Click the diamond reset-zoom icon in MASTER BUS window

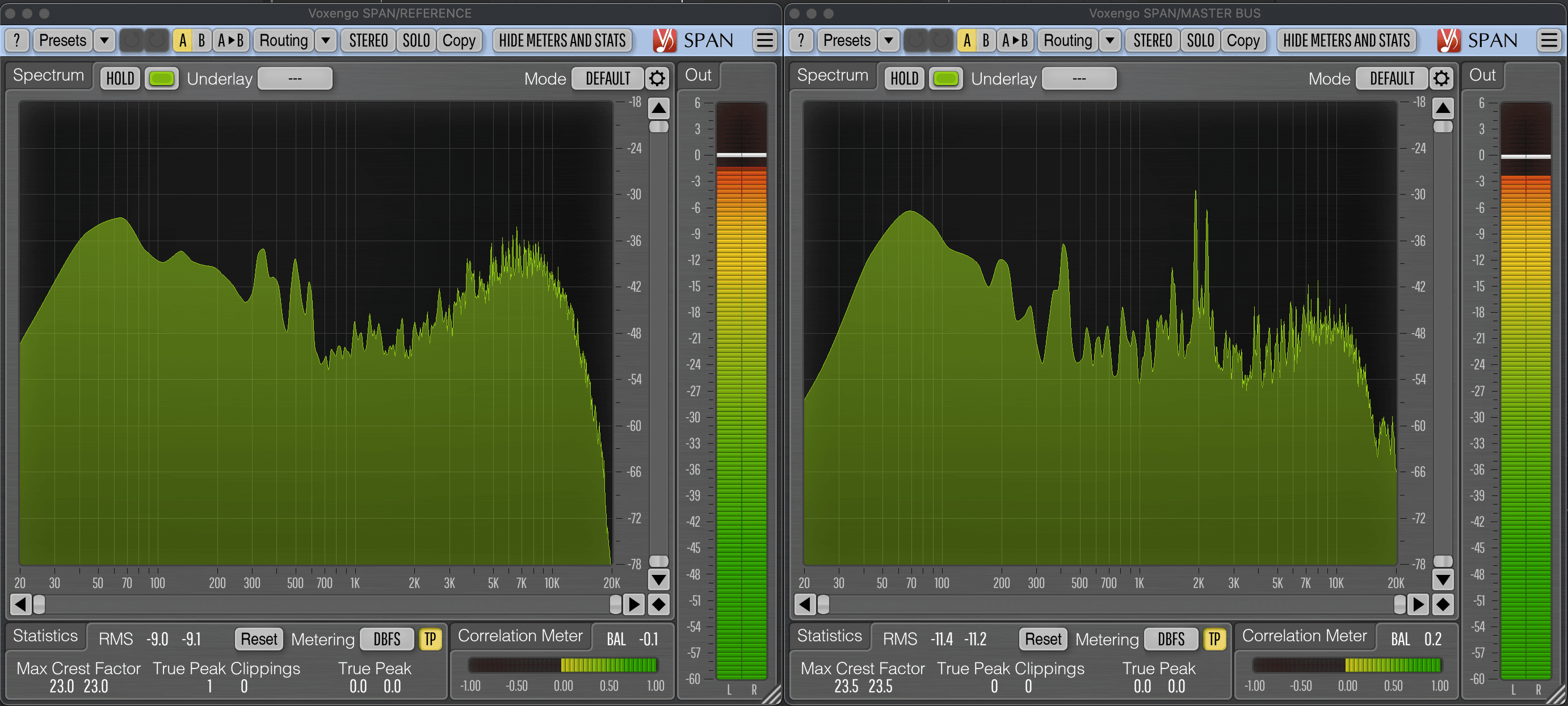[1443, 604]
